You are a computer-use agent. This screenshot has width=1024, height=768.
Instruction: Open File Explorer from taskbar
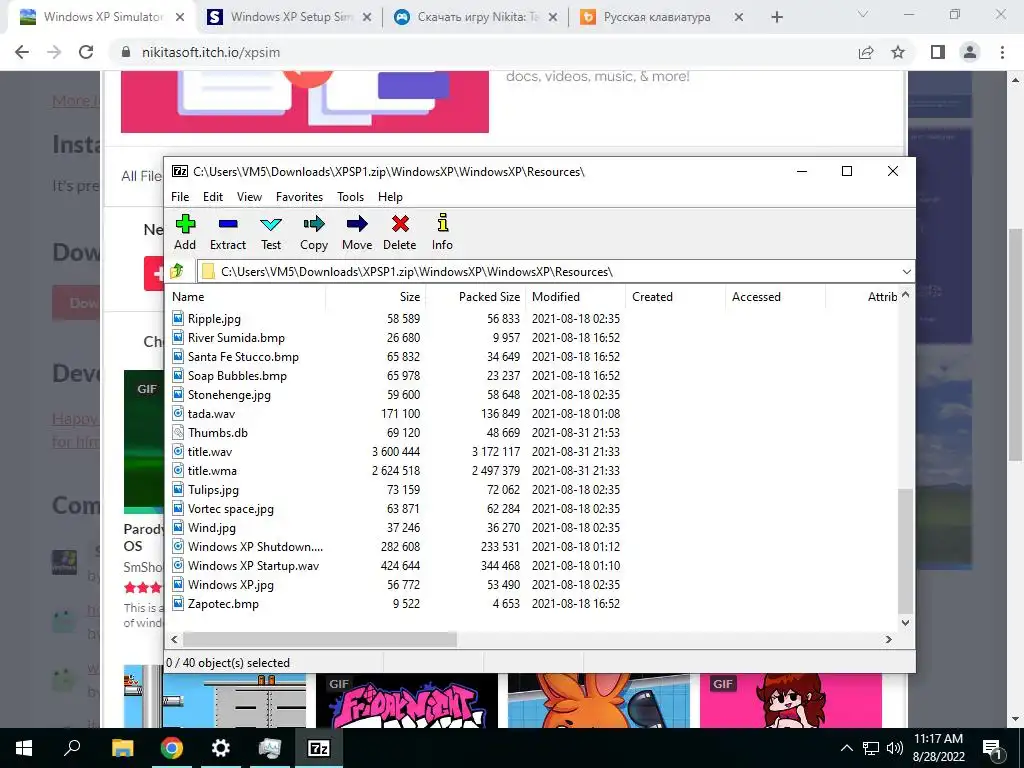pyautogui.click(x=122, y=748)
